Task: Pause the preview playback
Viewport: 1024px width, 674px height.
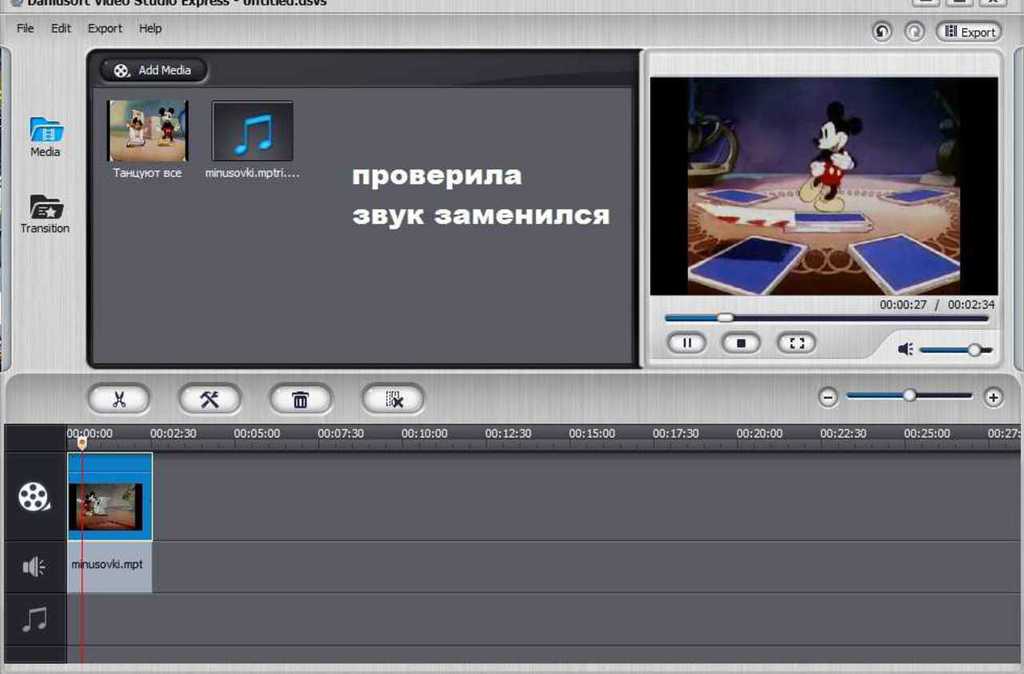Action: tap(686, 343)
